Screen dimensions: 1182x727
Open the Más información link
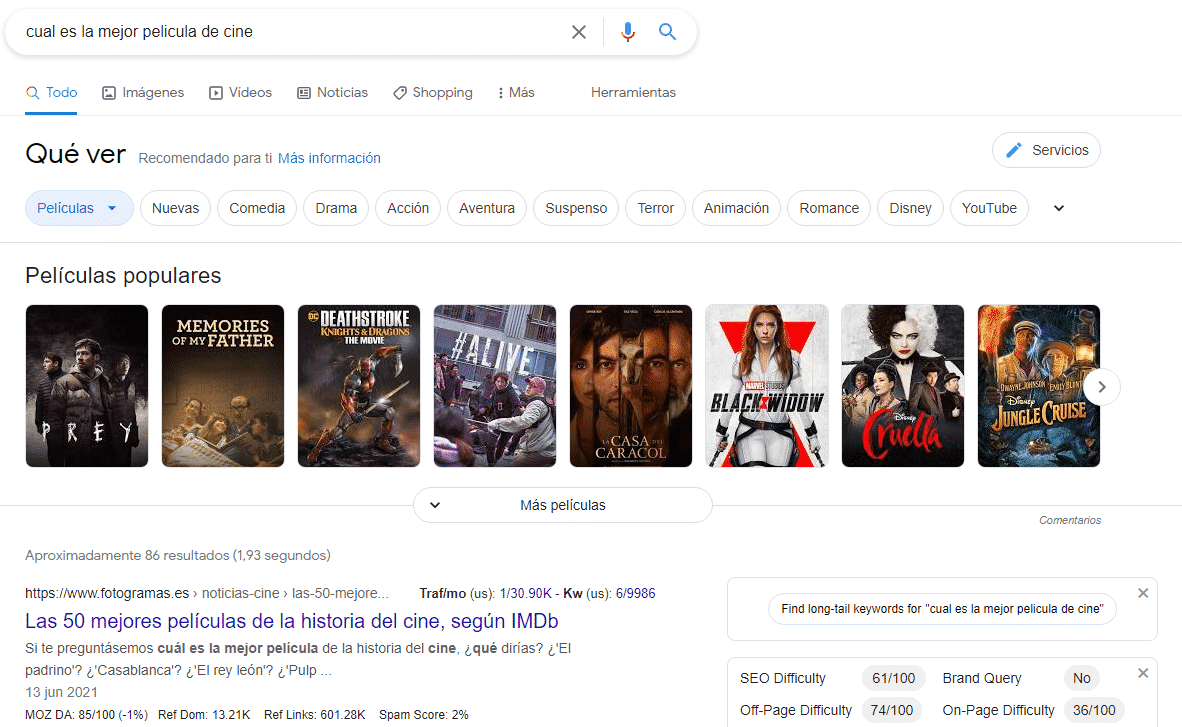click(x=329, y=158)
